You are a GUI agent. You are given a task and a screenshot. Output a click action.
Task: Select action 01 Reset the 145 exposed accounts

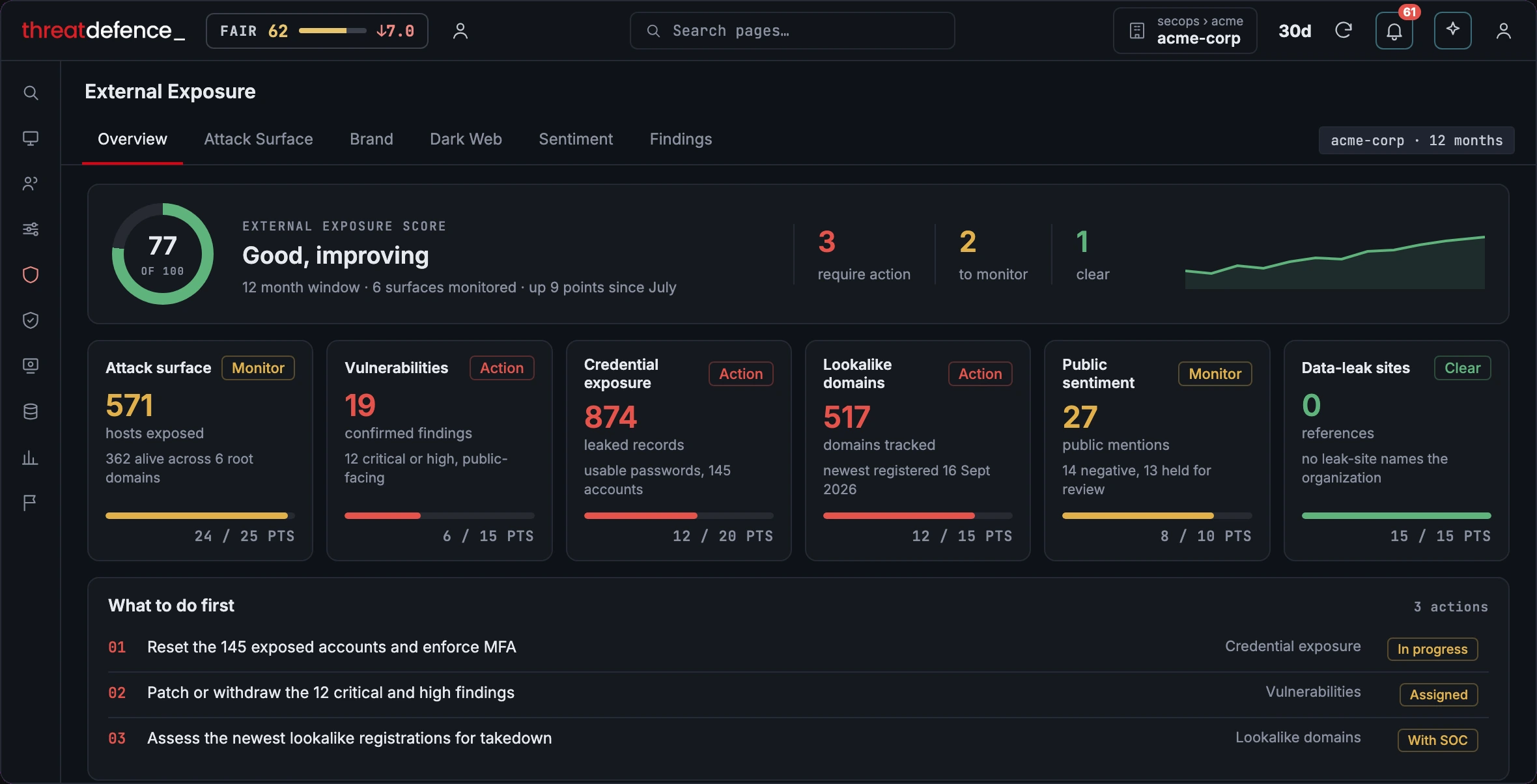click(x=798, y=648)
